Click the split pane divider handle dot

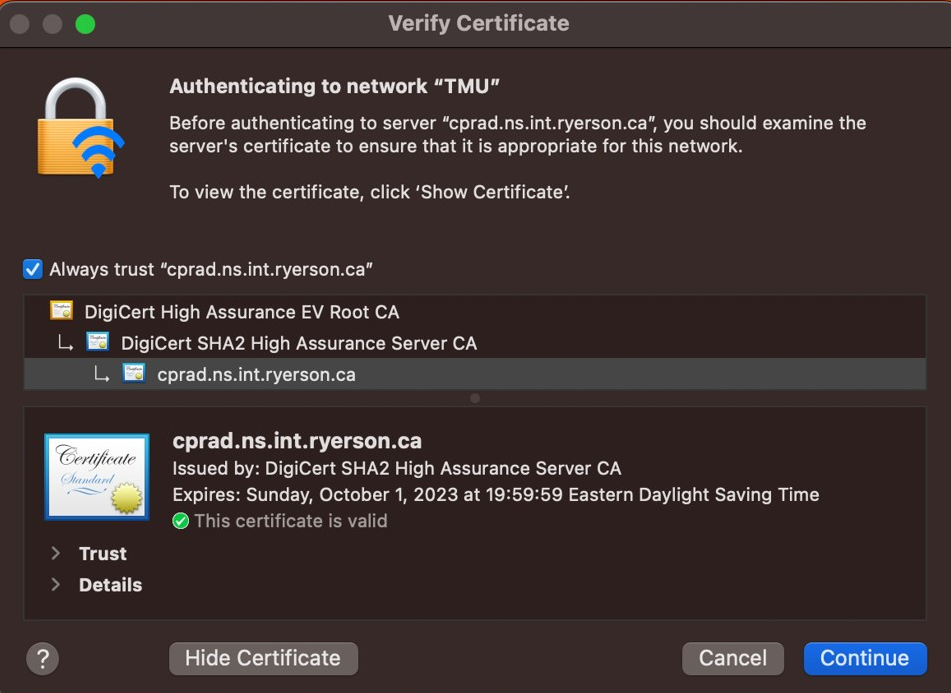[475, 398]
